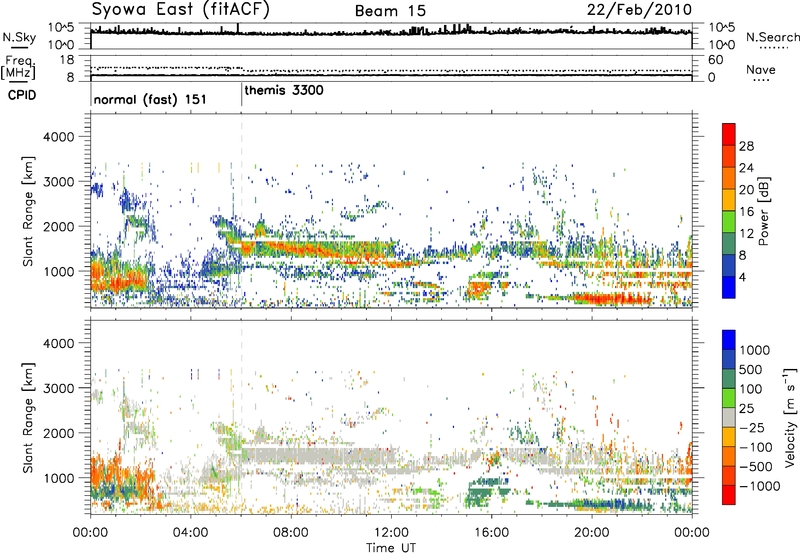The image size is (800, 554).
Task: Click the strong power echo at 20:00–22:00
Action: pos(612,298)
